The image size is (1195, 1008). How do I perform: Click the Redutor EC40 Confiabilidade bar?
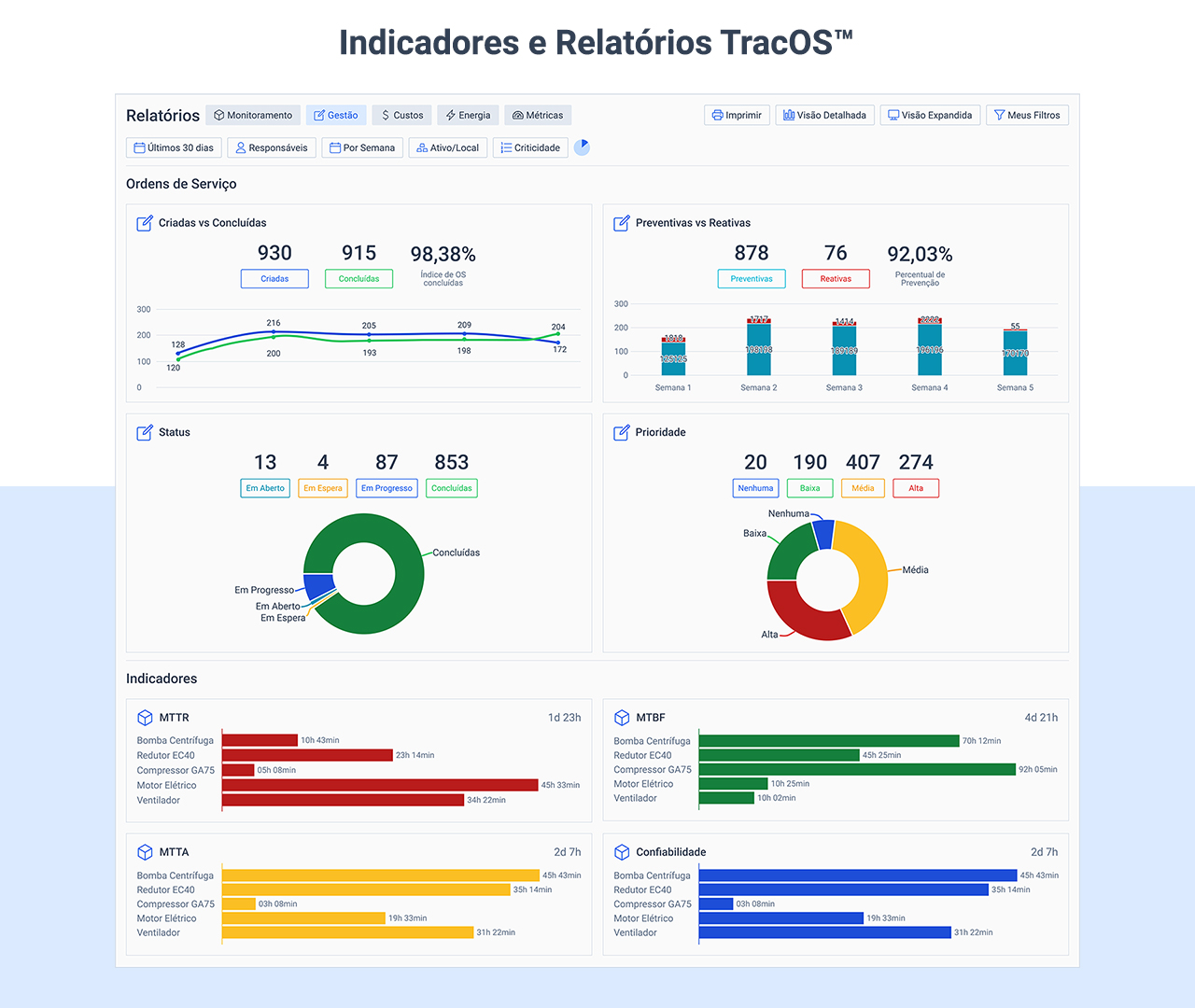click(844, 889)
